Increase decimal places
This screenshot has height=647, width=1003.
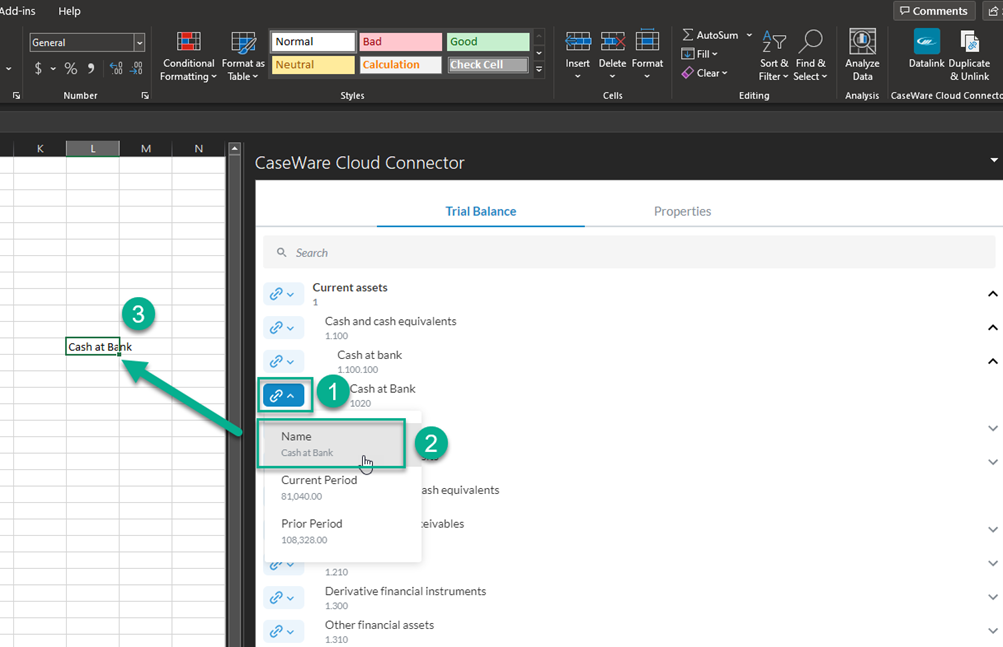pyautogui.click(x=116, y=68)
